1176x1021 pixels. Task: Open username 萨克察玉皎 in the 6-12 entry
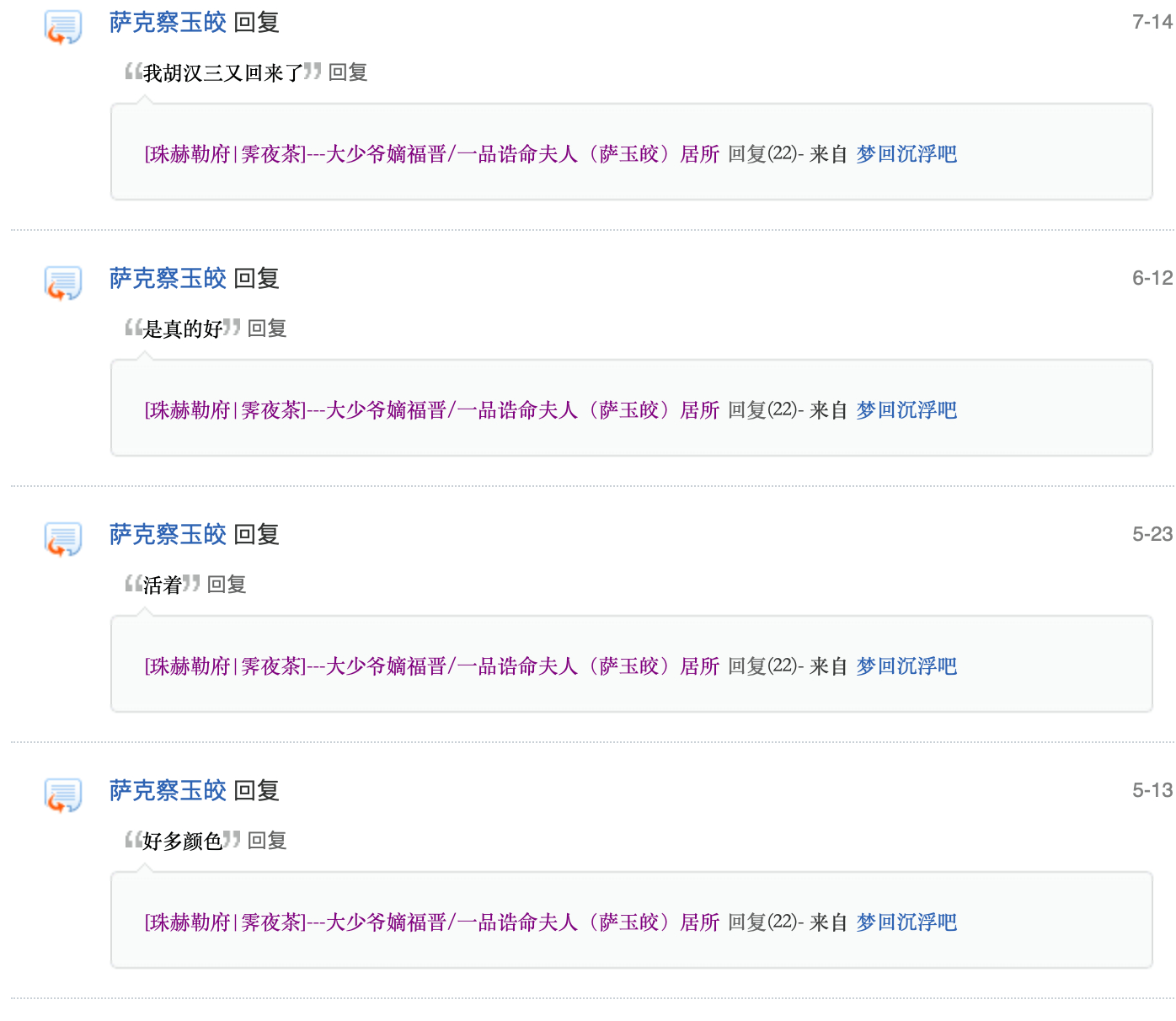tap(168, 279)
